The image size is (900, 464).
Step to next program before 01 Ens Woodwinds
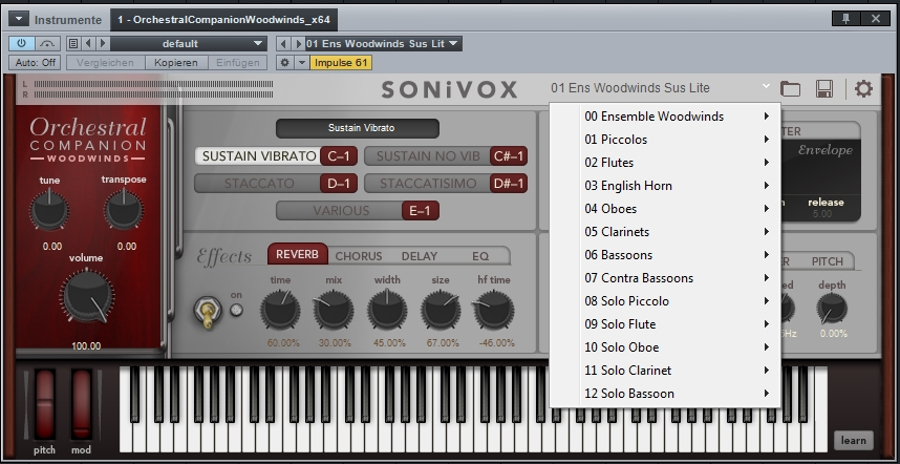[298, 44]
